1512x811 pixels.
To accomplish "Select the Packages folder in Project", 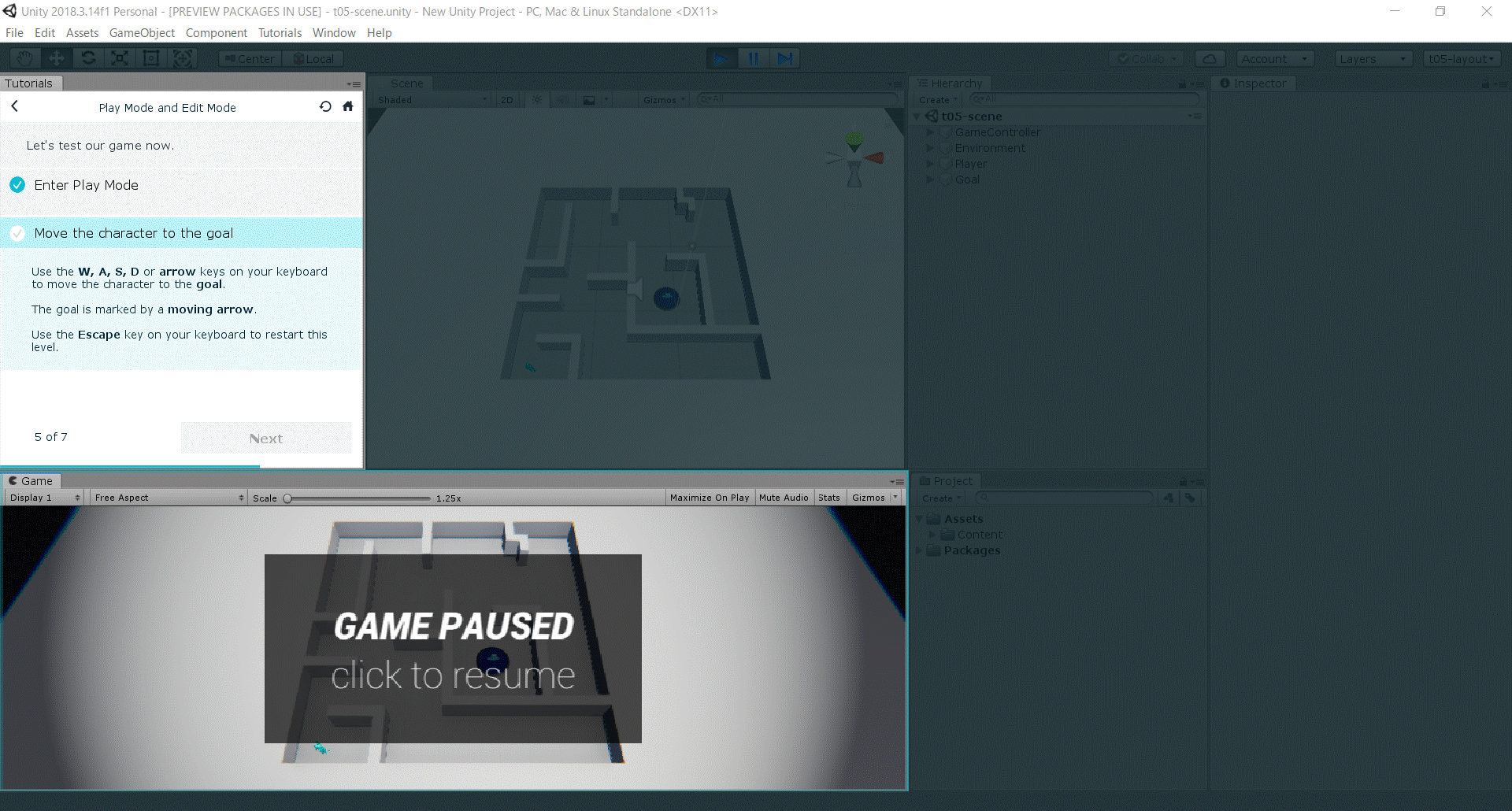I will point(972,550).
